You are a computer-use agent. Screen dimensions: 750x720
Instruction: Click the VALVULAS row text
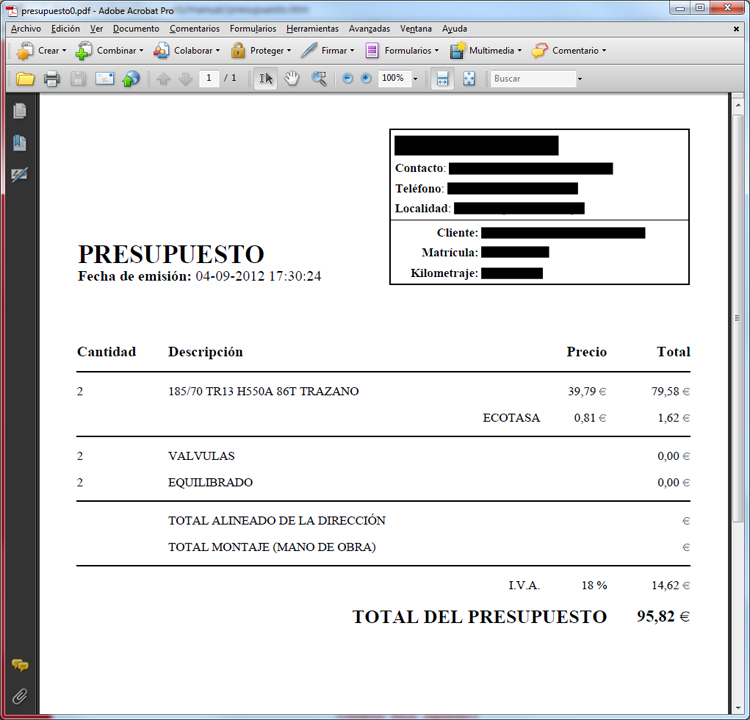pyautogui.click(x=201, y=456)
